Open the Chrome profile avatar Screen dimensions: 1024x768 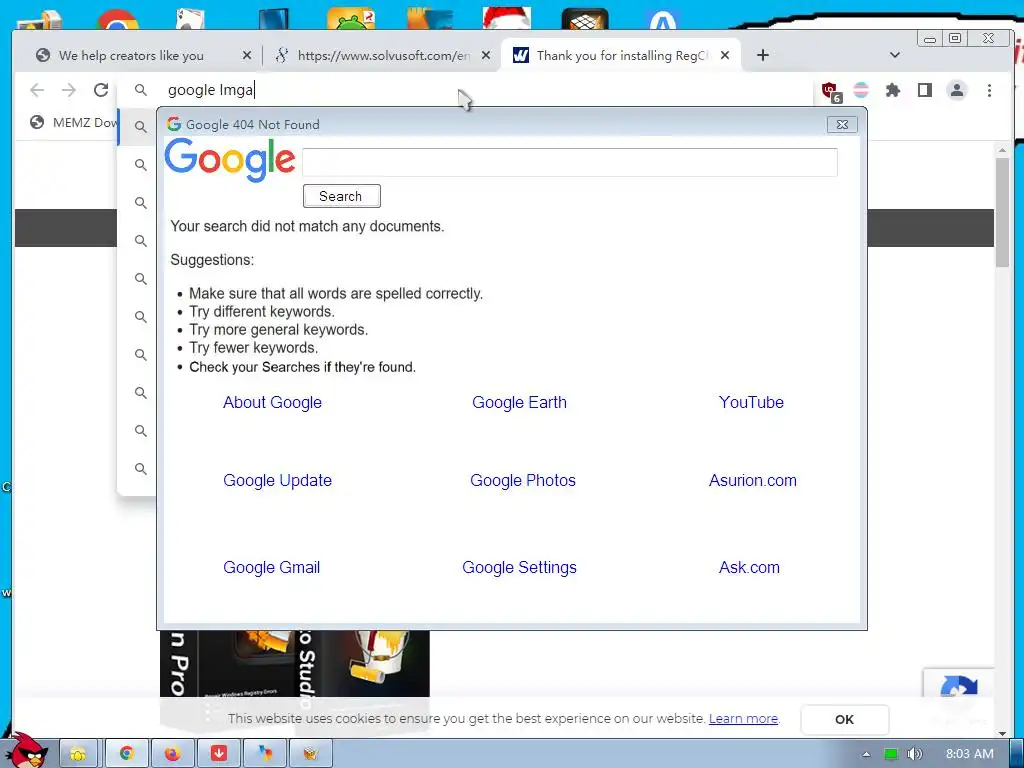[x=957, y=90]
